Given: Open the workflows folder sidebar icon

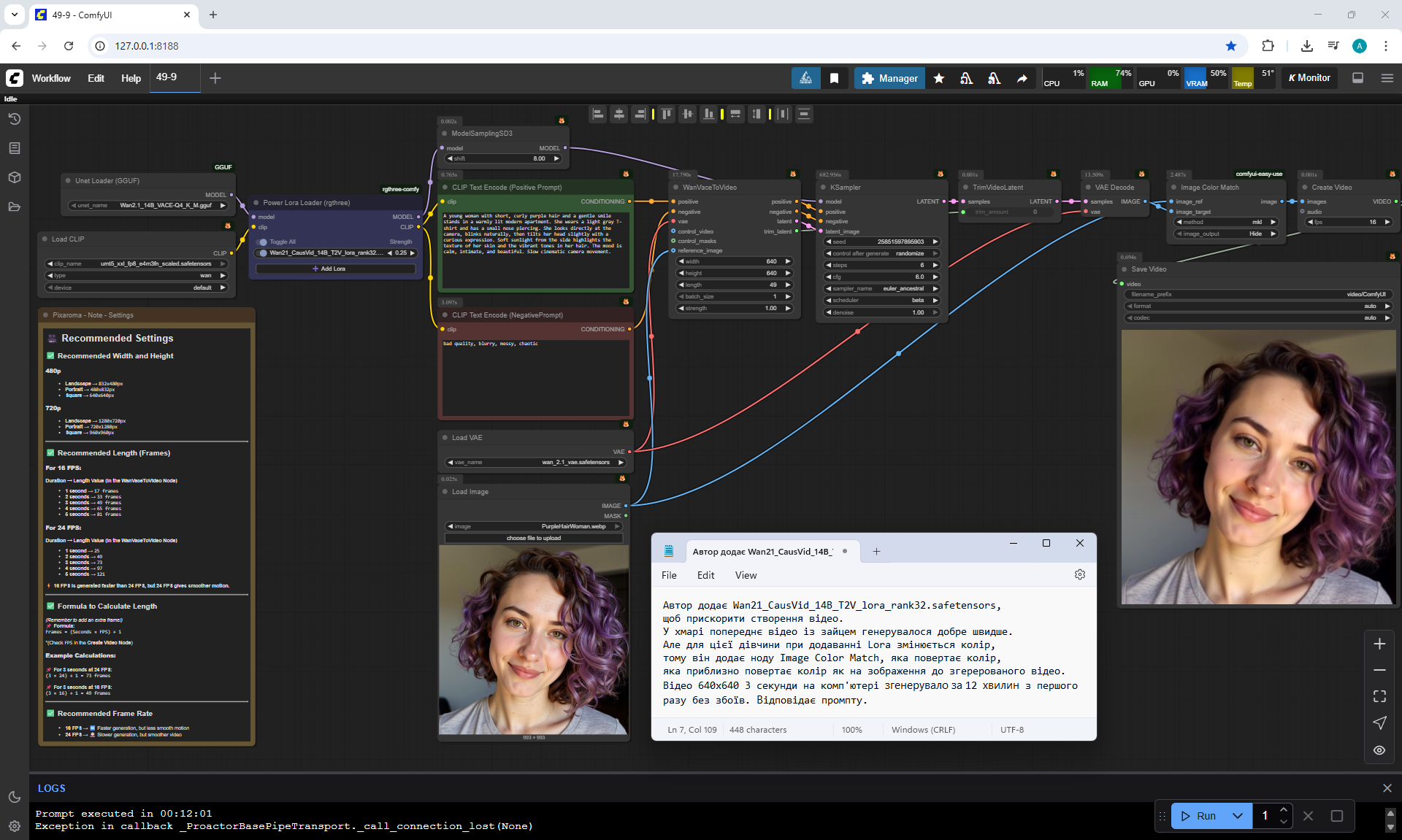Looking at the screenshot, I should (14, 207).
